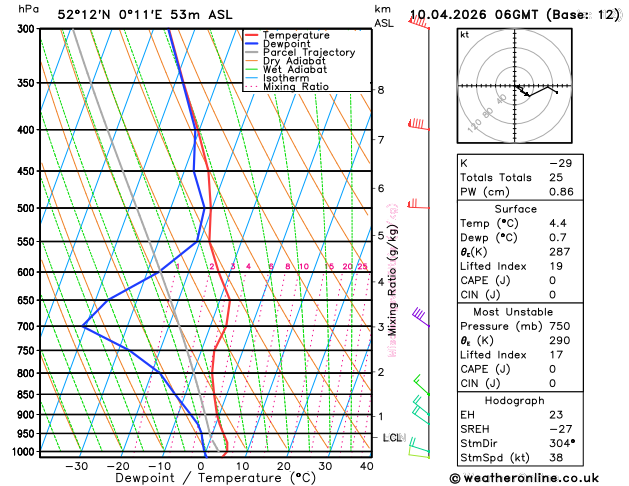
Task: Click the 900 pressure level label
Action: tap(28, 415)
